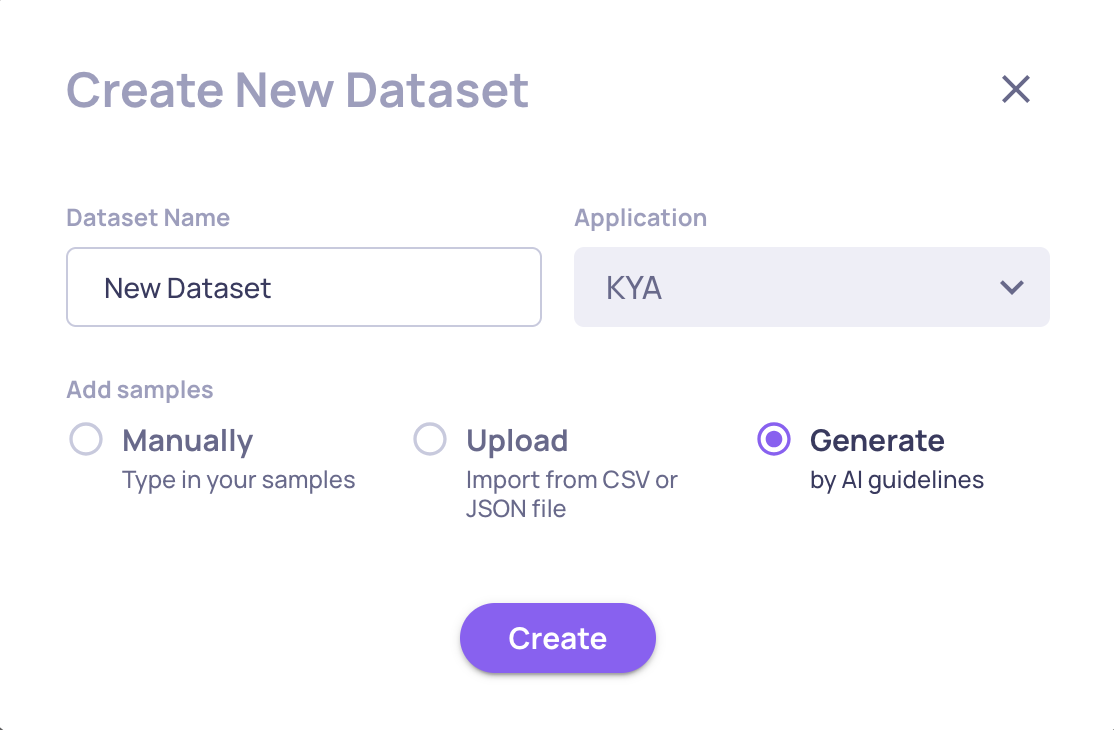The height and width of the screenshot is (730, 1114).
Task: Select the Manually radio button
Action: click(x=86, y=440)
